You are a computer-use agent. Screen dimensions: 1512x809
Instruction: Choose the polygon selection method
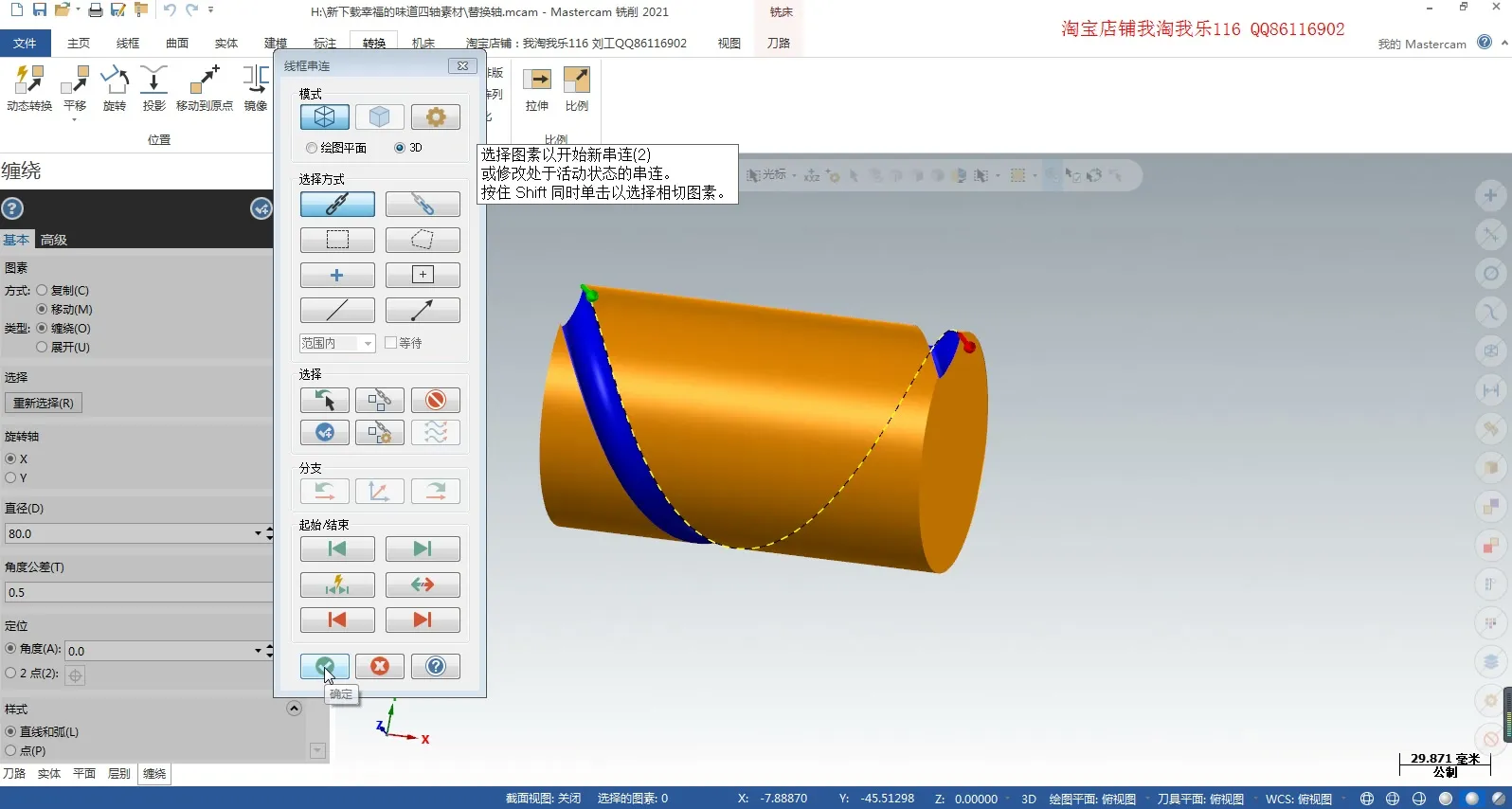coord(423,240)
